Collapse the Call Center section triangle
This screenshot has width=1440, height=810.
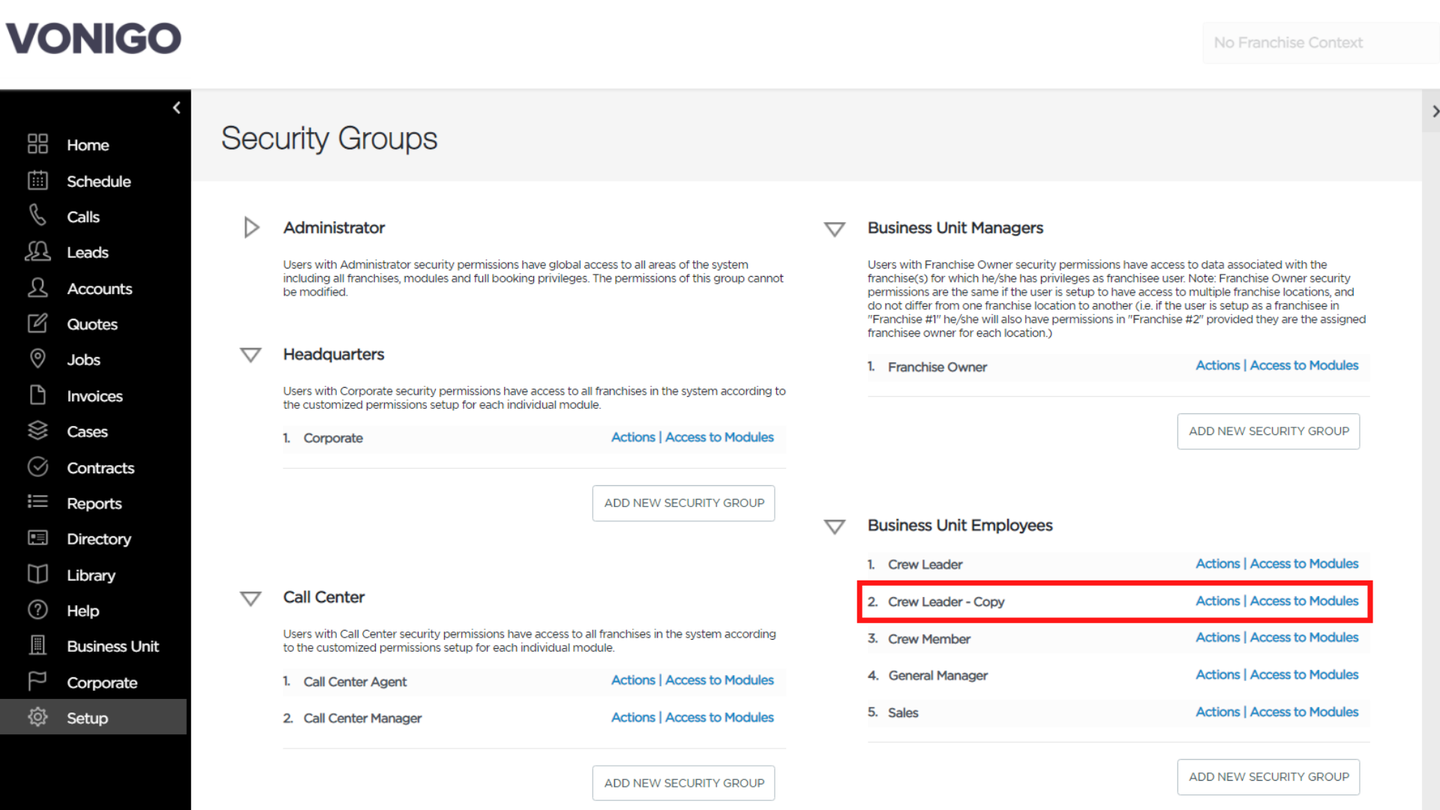(251, 598)
